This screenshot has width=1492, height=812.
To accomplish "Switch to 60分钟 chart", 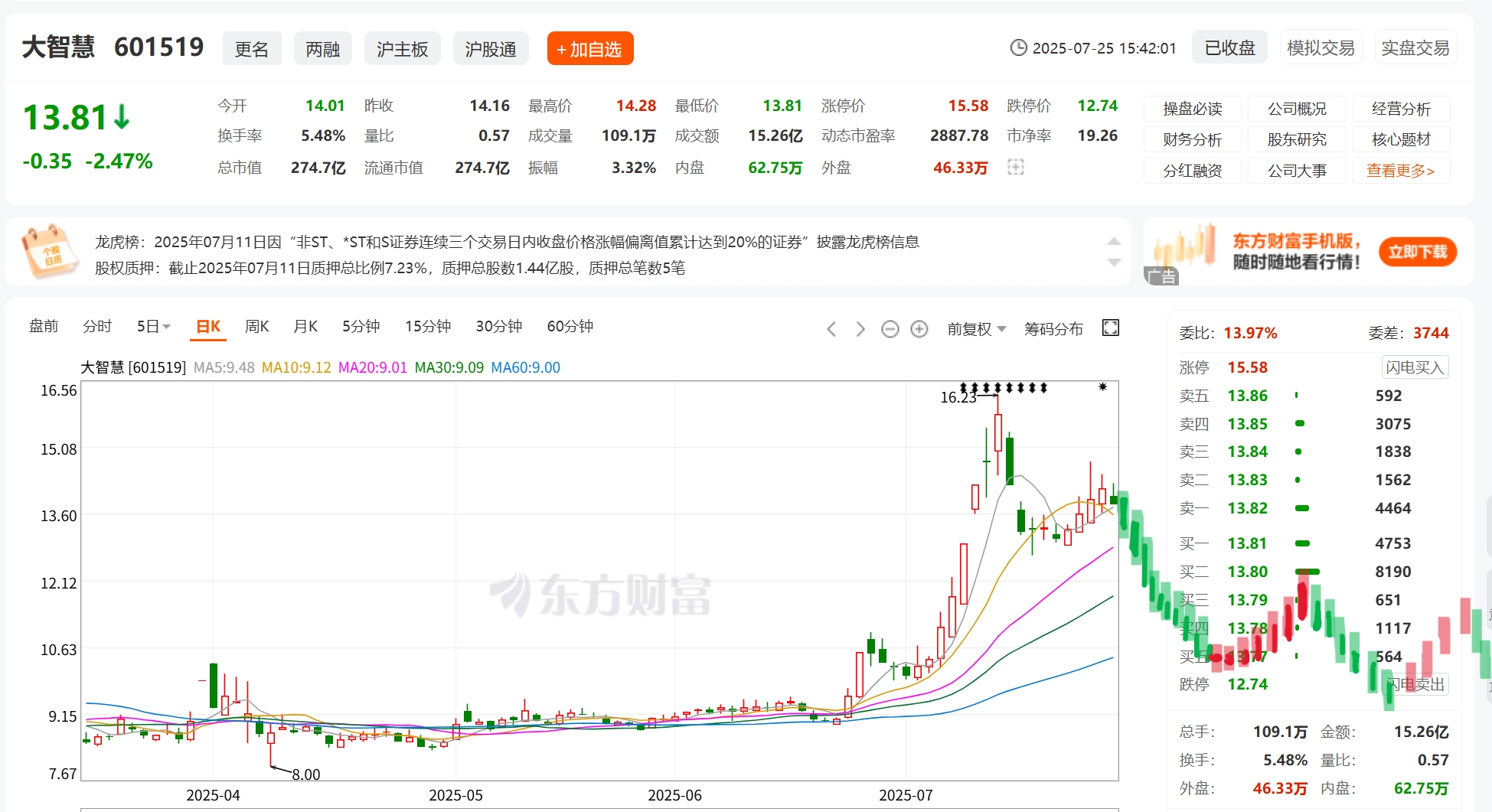I will (x=570, y=327).
